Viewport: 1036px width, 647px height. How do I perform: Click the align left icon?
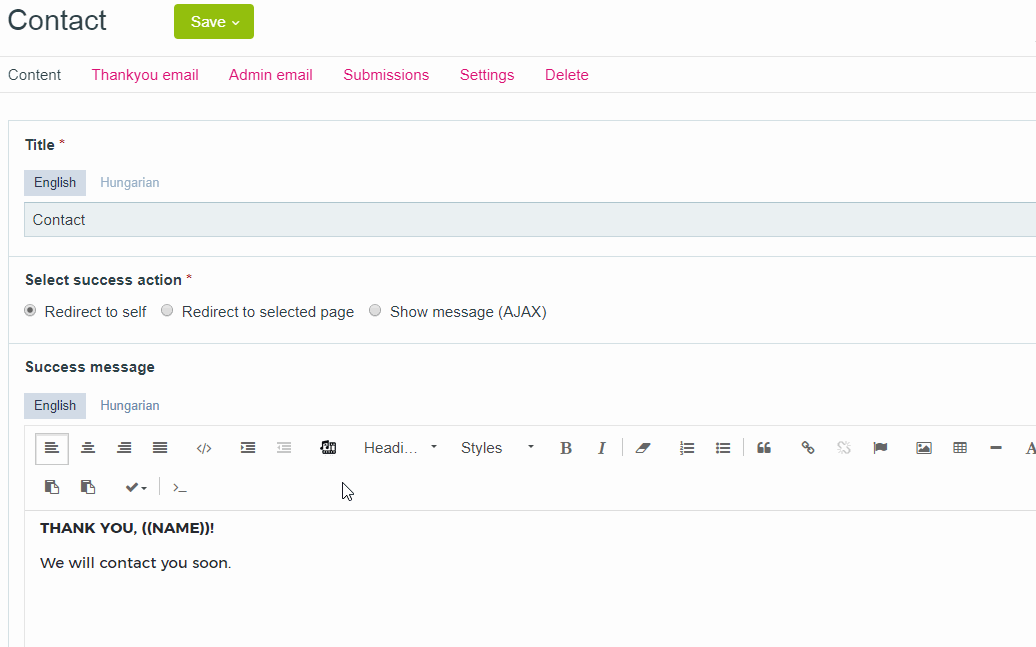coord(52,448)
